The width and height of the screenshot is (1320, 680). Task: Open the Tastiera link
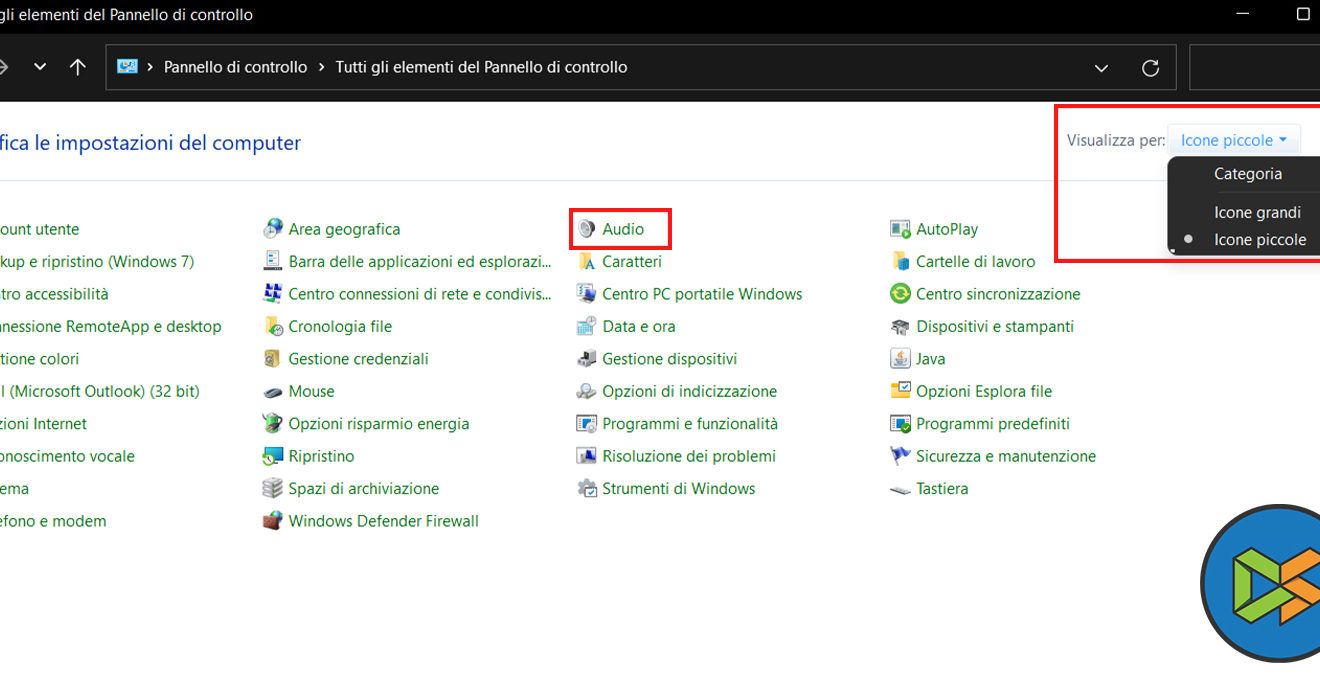(942, 488)
